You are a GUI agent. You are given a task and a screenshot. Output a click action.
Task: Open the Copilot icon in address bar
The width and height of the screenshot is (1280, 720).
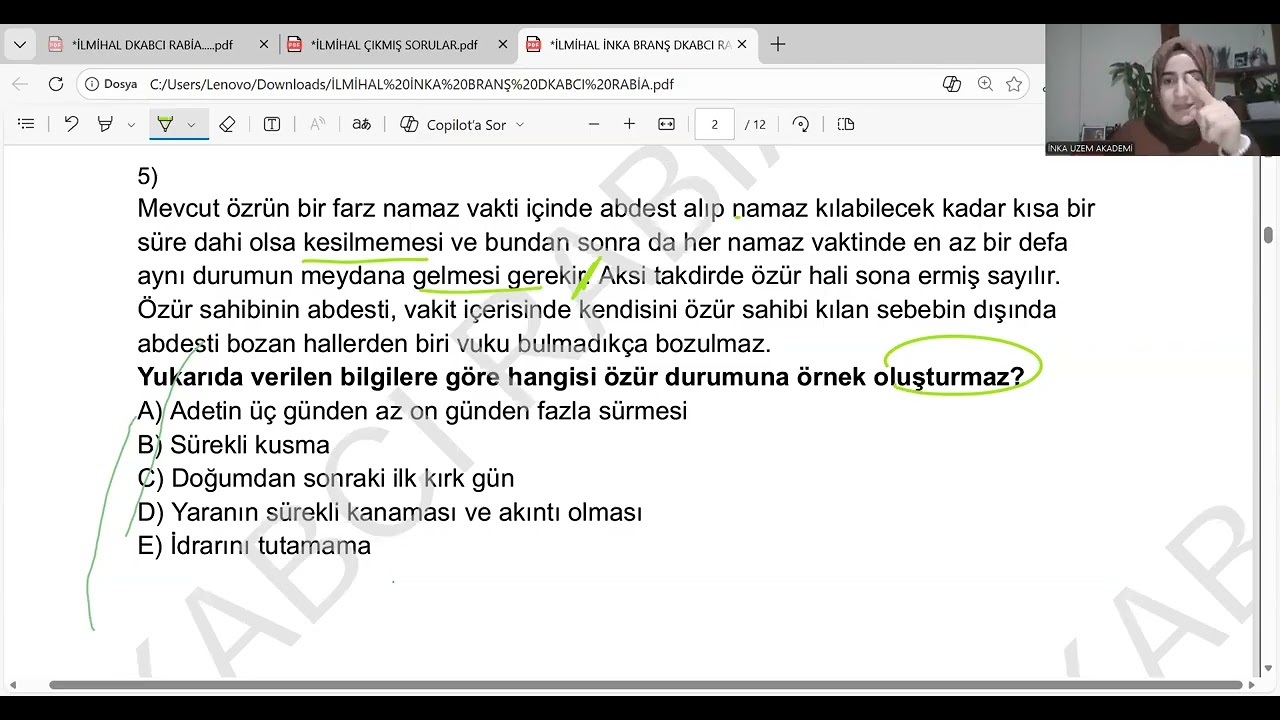point(952,84)
